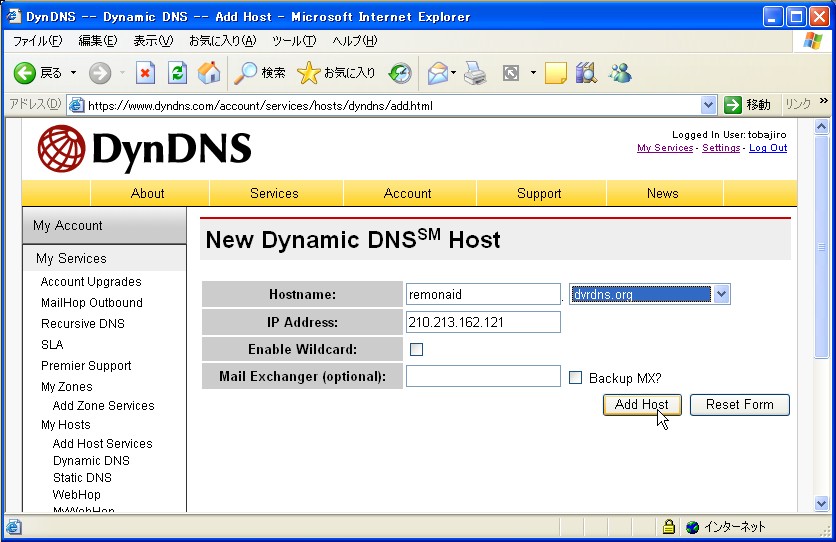Open the Account navigation tab
This screenshot has width=836, height=542.
pos(407,193)
